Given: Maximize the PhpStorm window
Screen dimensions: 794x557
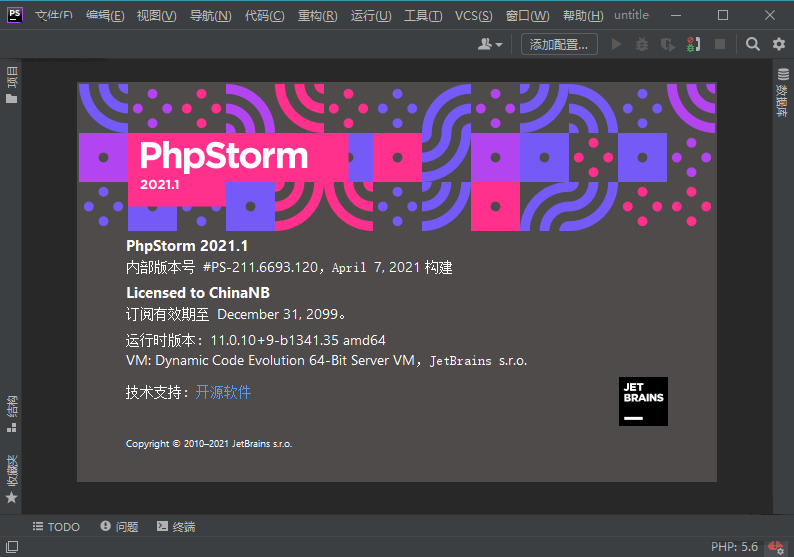Looking at the screenshot, I should (723, 15).
